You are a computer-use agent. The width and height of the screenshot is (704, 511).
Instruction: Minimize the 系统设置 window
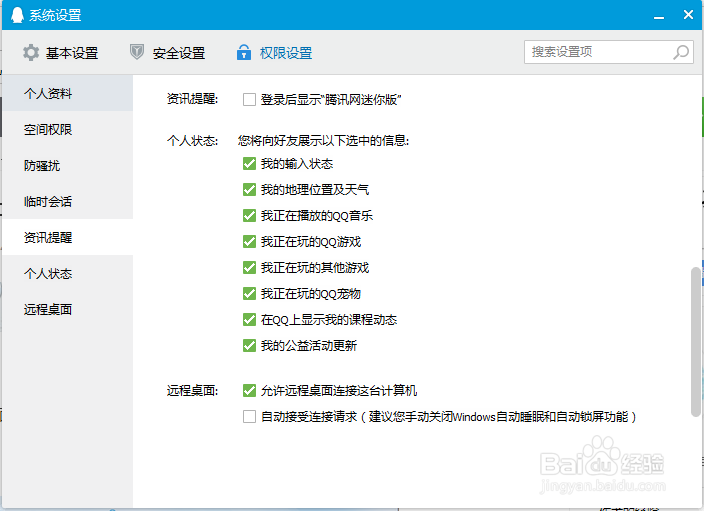point(659,16)
